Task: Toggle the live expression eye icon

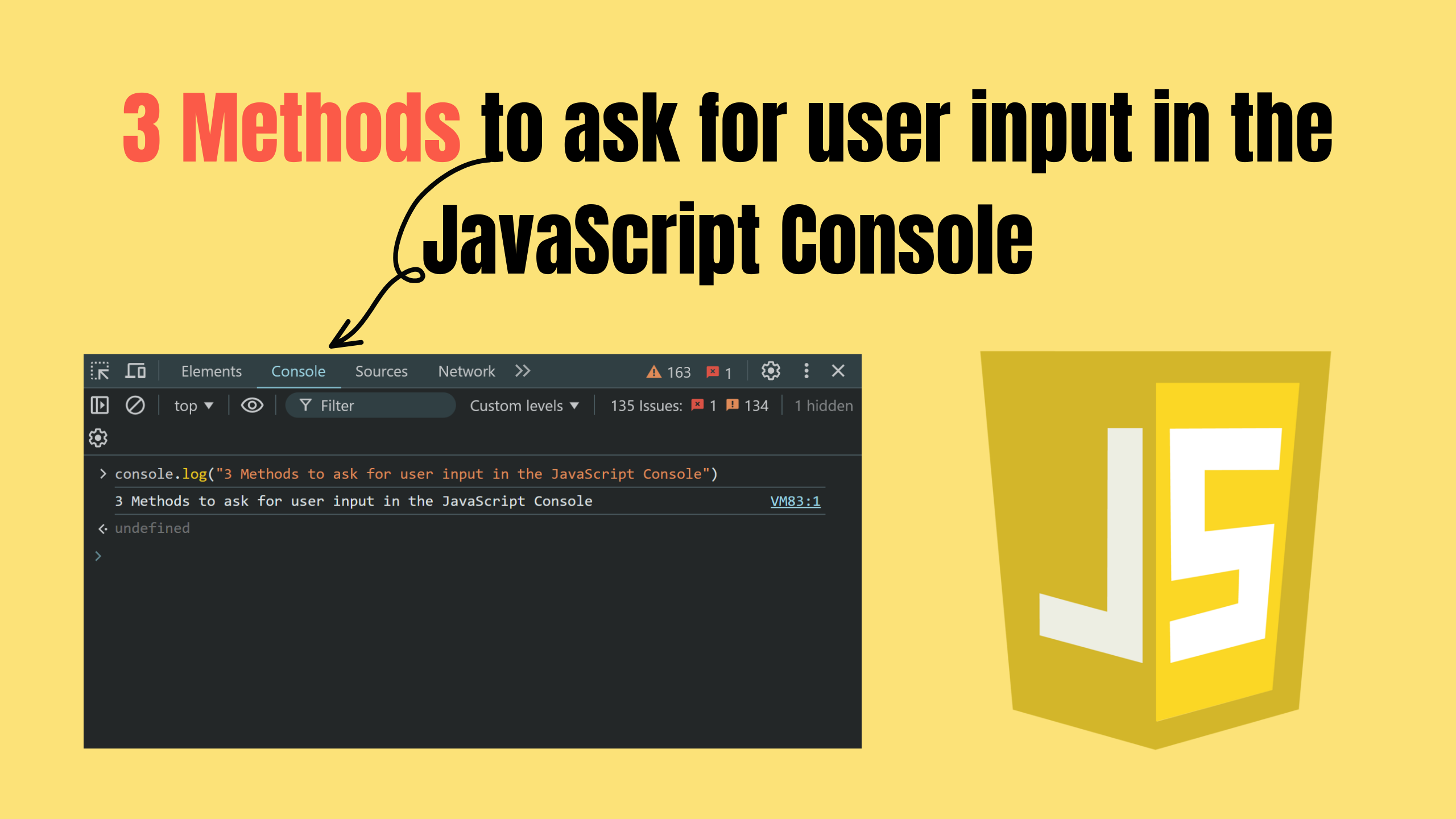Action: [252, 406]
